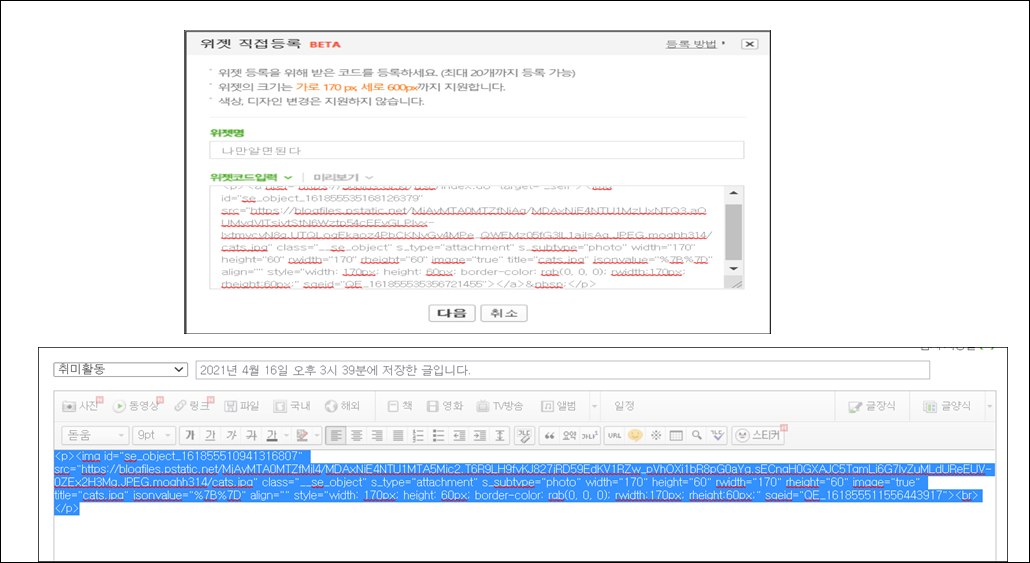Select the 일정 schedule item
1030x563 pixels.
tap(624, 406)
